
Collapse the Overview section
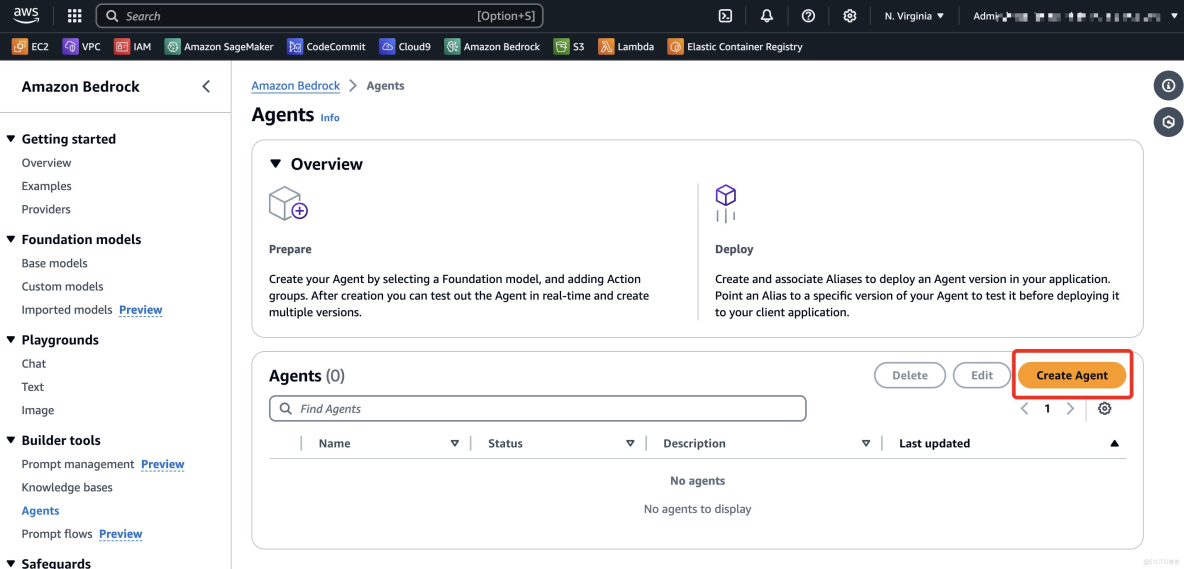click(x=276, y=164)
